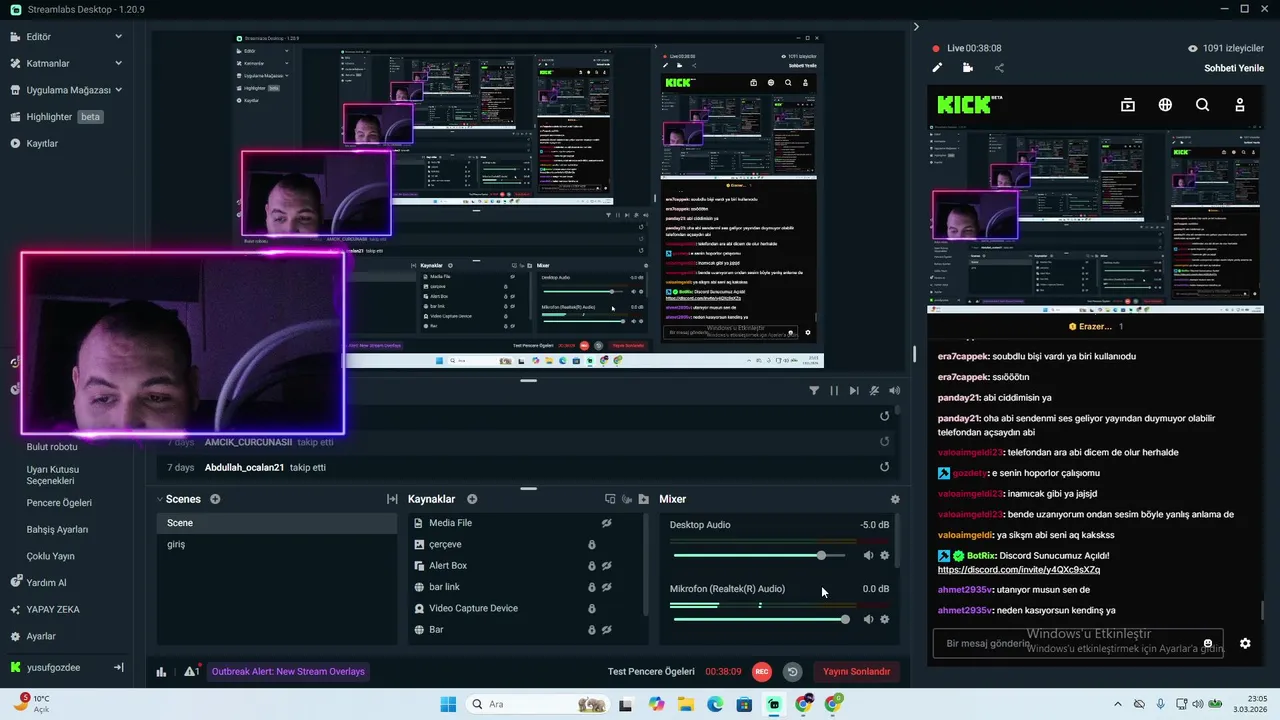
Task: Open Desktop Audio source settings gear
Action: pos(884,555)
